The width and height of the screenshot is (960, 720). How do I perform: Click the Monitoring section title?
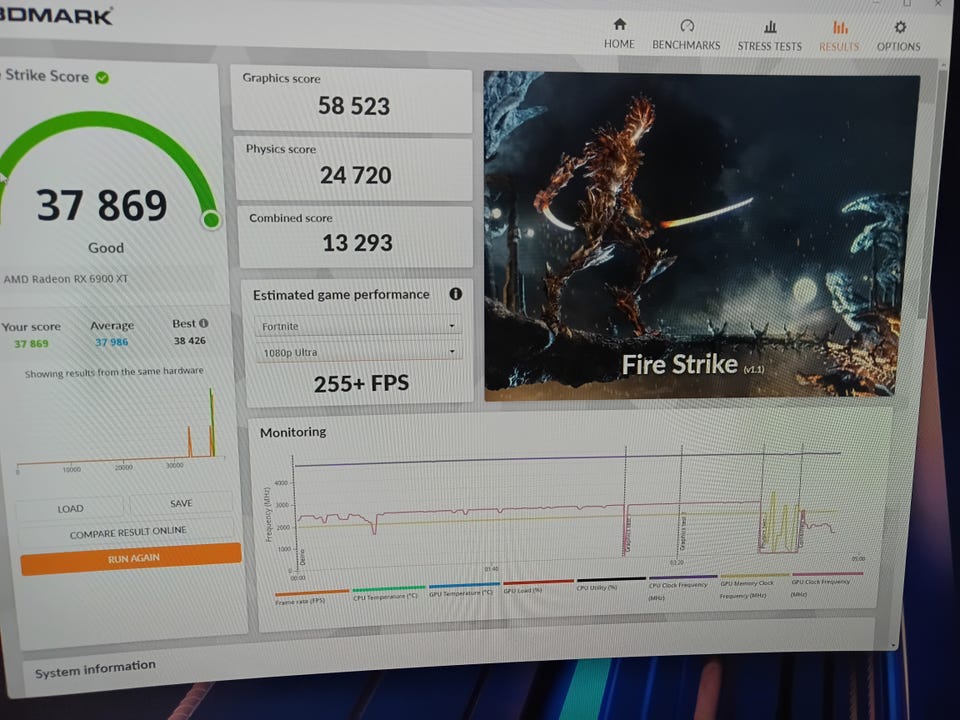(293, 432)
